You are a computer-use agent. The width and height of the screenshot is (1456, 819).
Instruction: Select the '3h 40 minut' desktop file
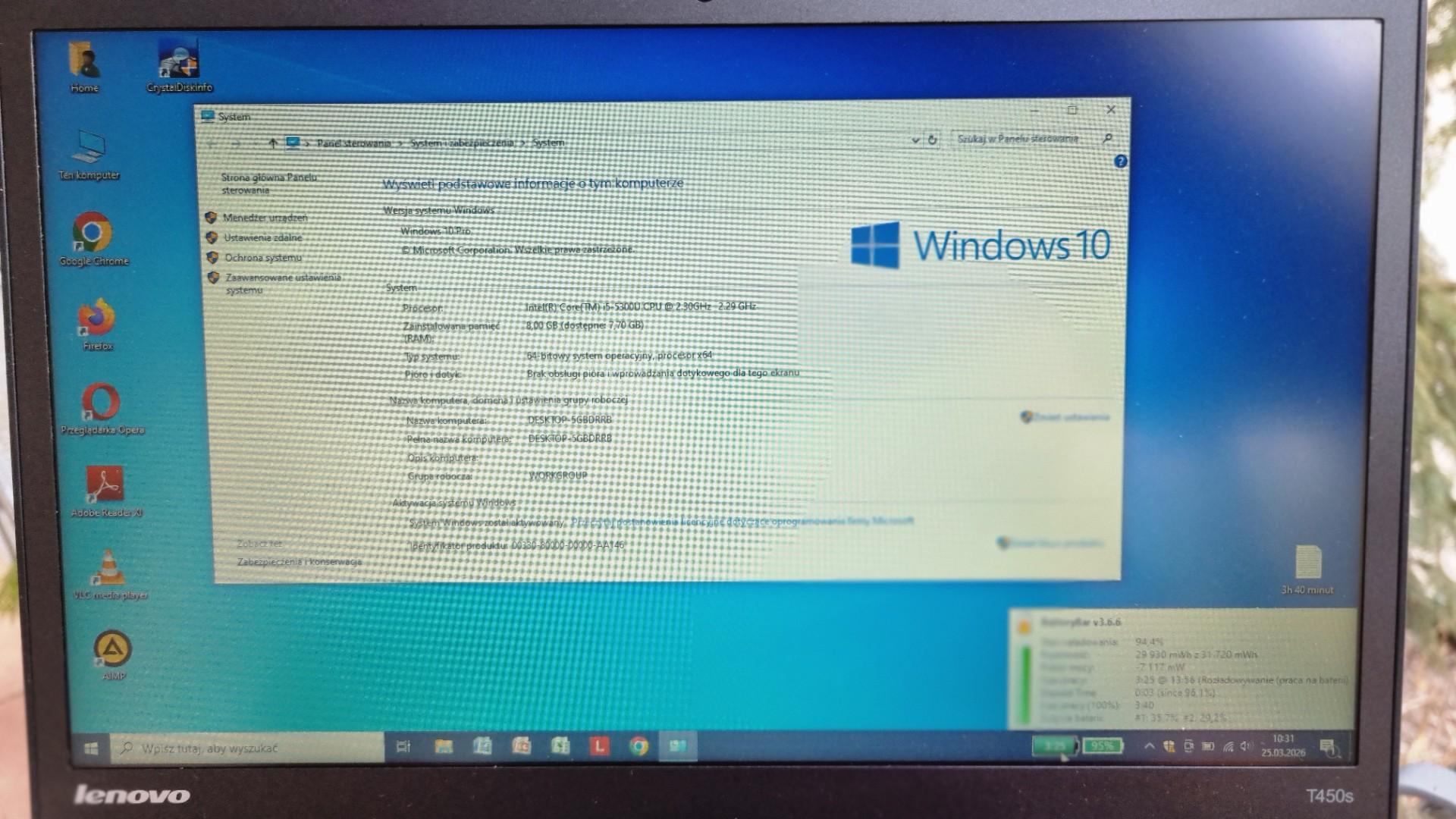[x=1307, y=569]
